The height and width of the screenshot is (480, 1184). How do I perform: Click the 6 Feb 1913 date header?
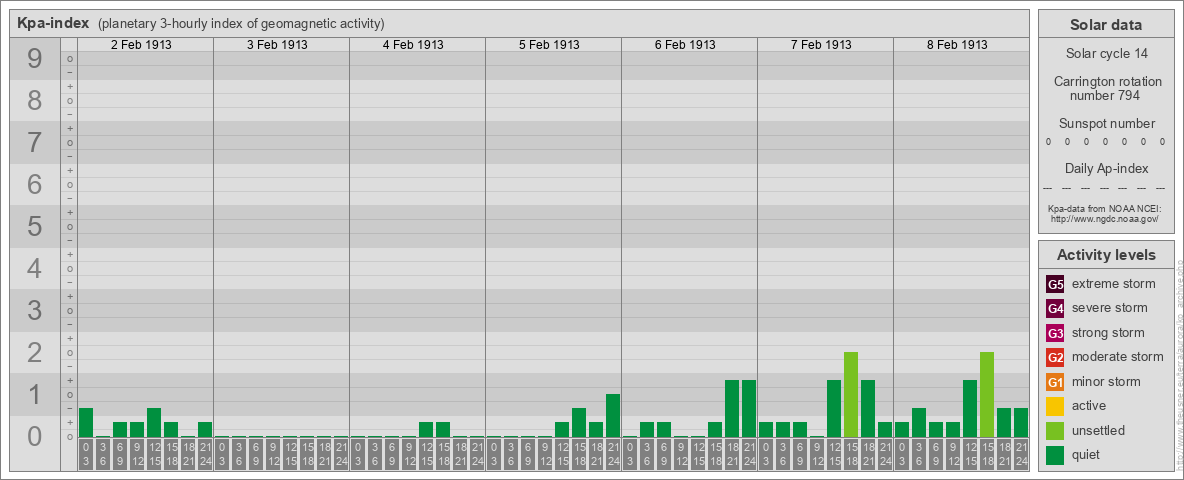[x=685, y=45]
